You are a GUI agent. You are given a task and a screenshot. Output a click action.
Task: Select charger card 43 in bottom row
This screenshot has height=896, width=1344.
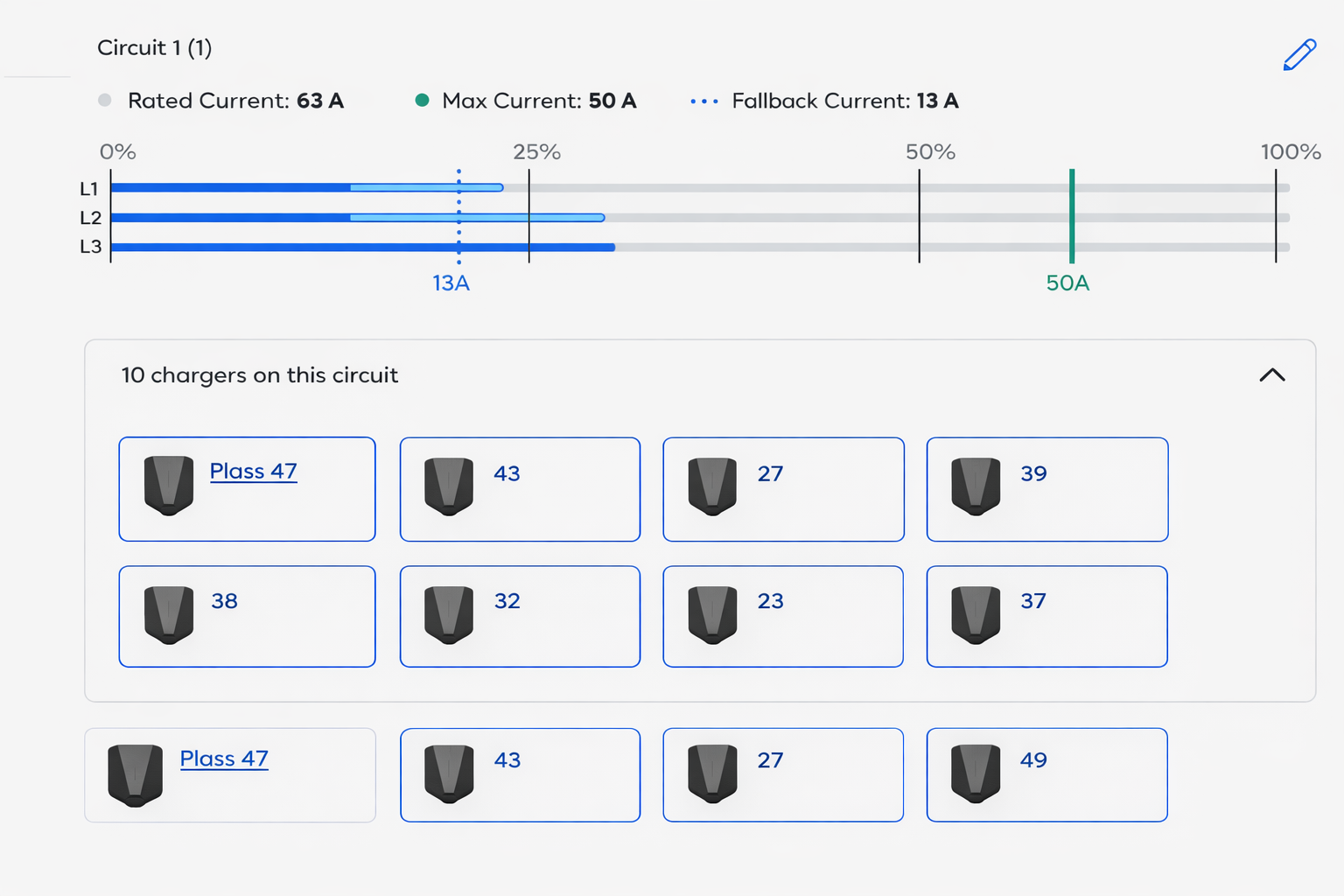[x=520, y=775]
